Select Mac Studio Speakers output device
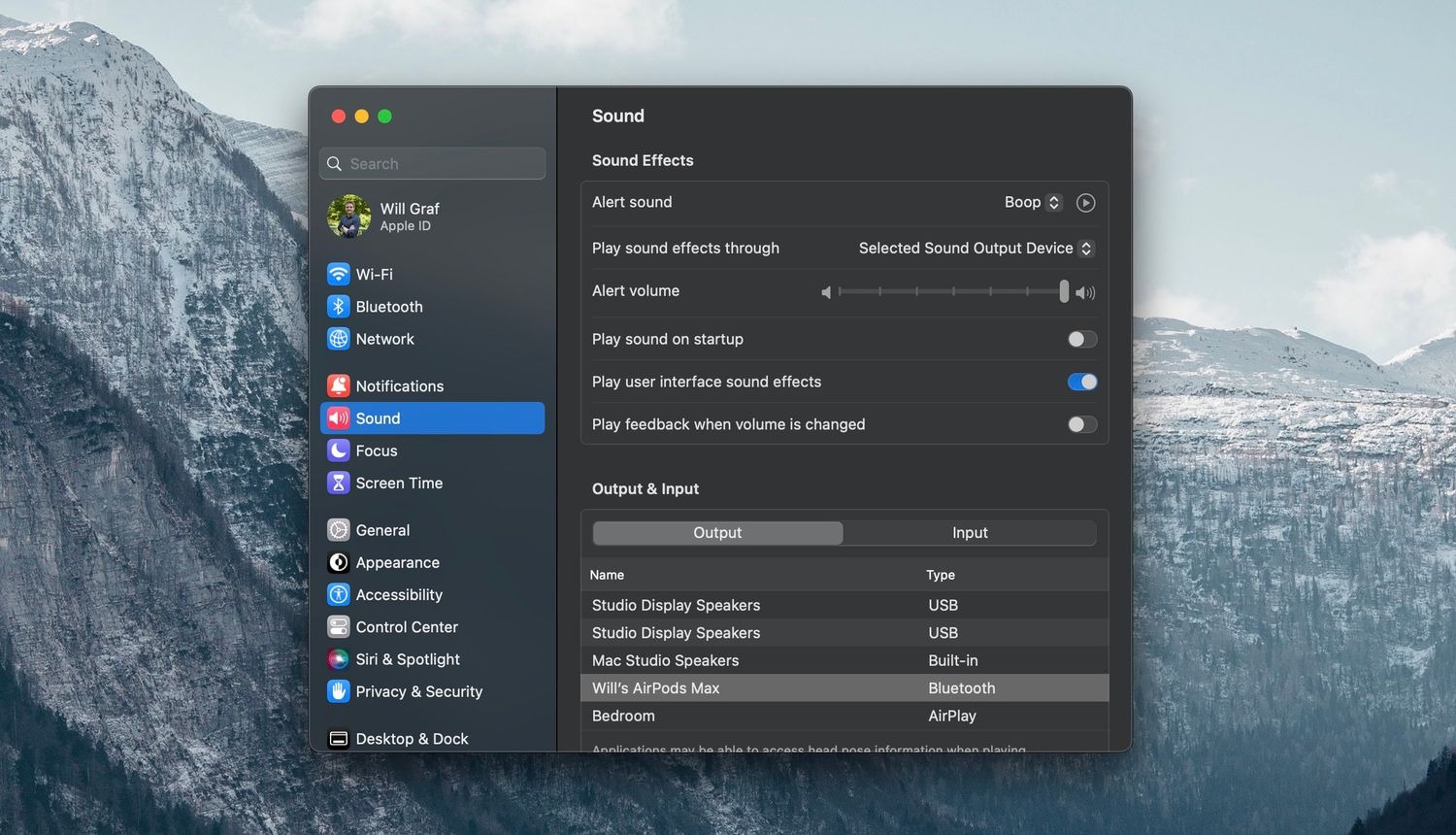The image size is (1456, 835). point(844,660)
